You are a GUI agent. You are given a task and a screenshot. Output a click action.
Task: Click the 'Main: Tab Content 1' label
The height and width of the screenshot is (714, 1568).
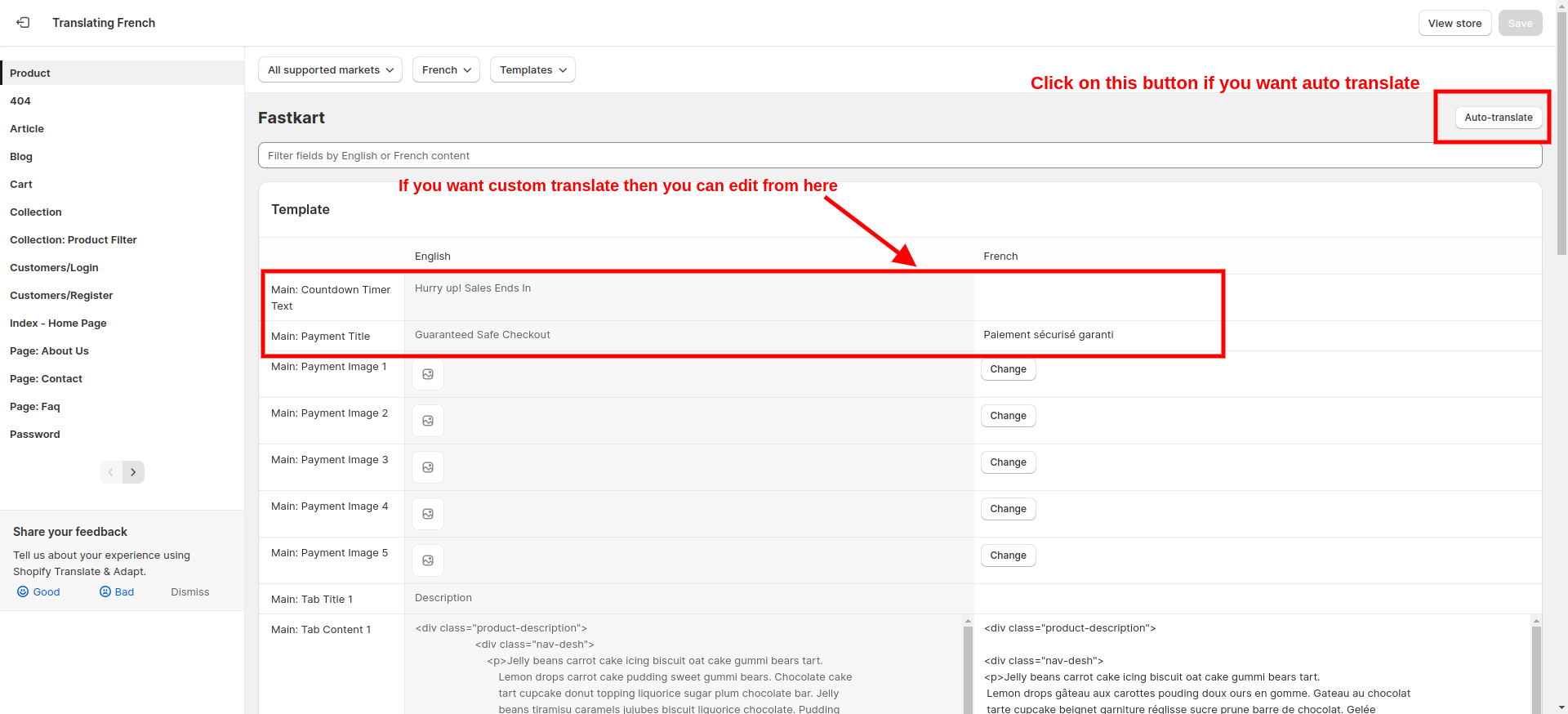point(321,629)
